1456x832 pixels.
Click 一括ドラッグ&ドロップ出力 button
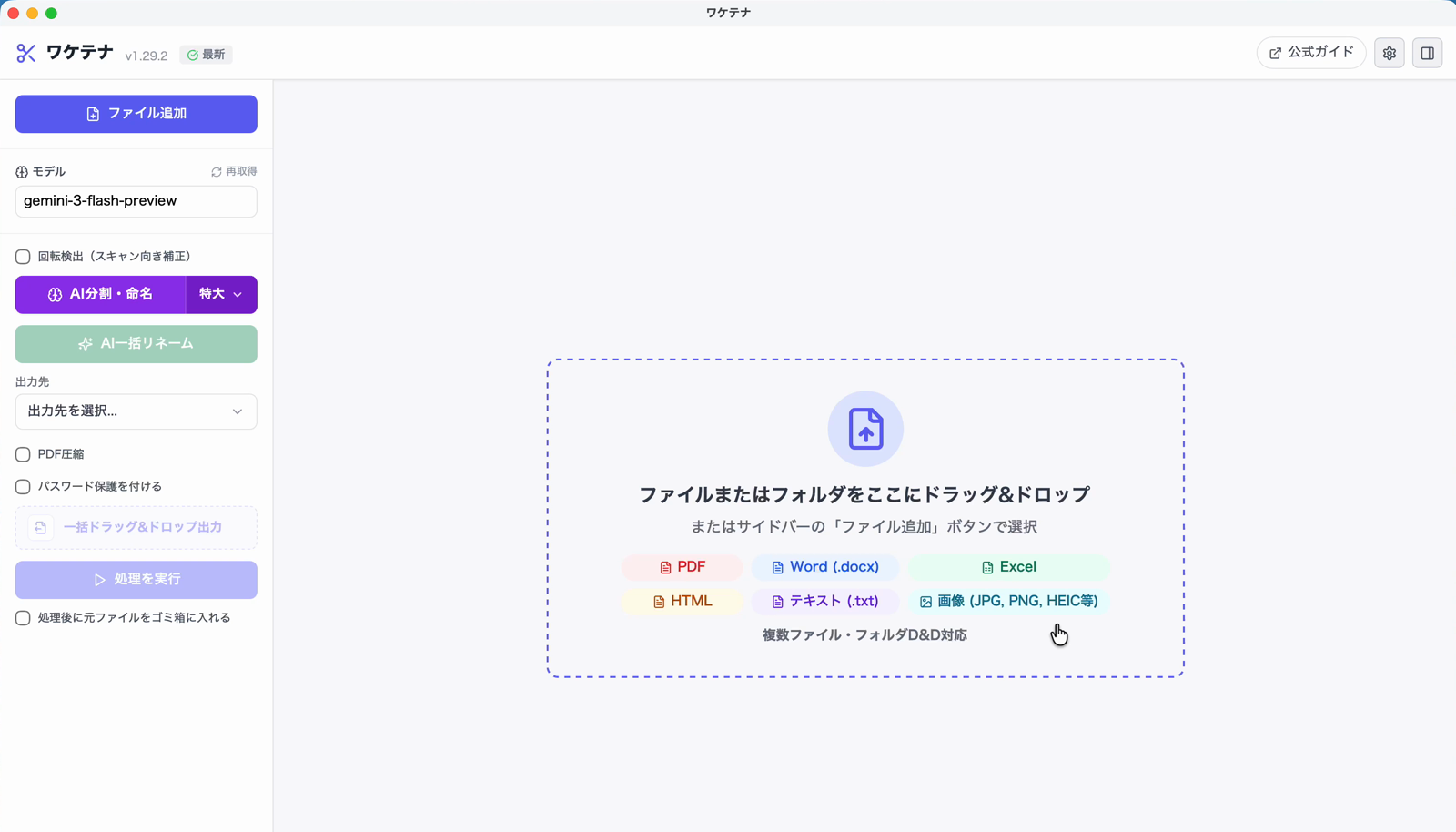pyautogui.click(x=136, y=528)
